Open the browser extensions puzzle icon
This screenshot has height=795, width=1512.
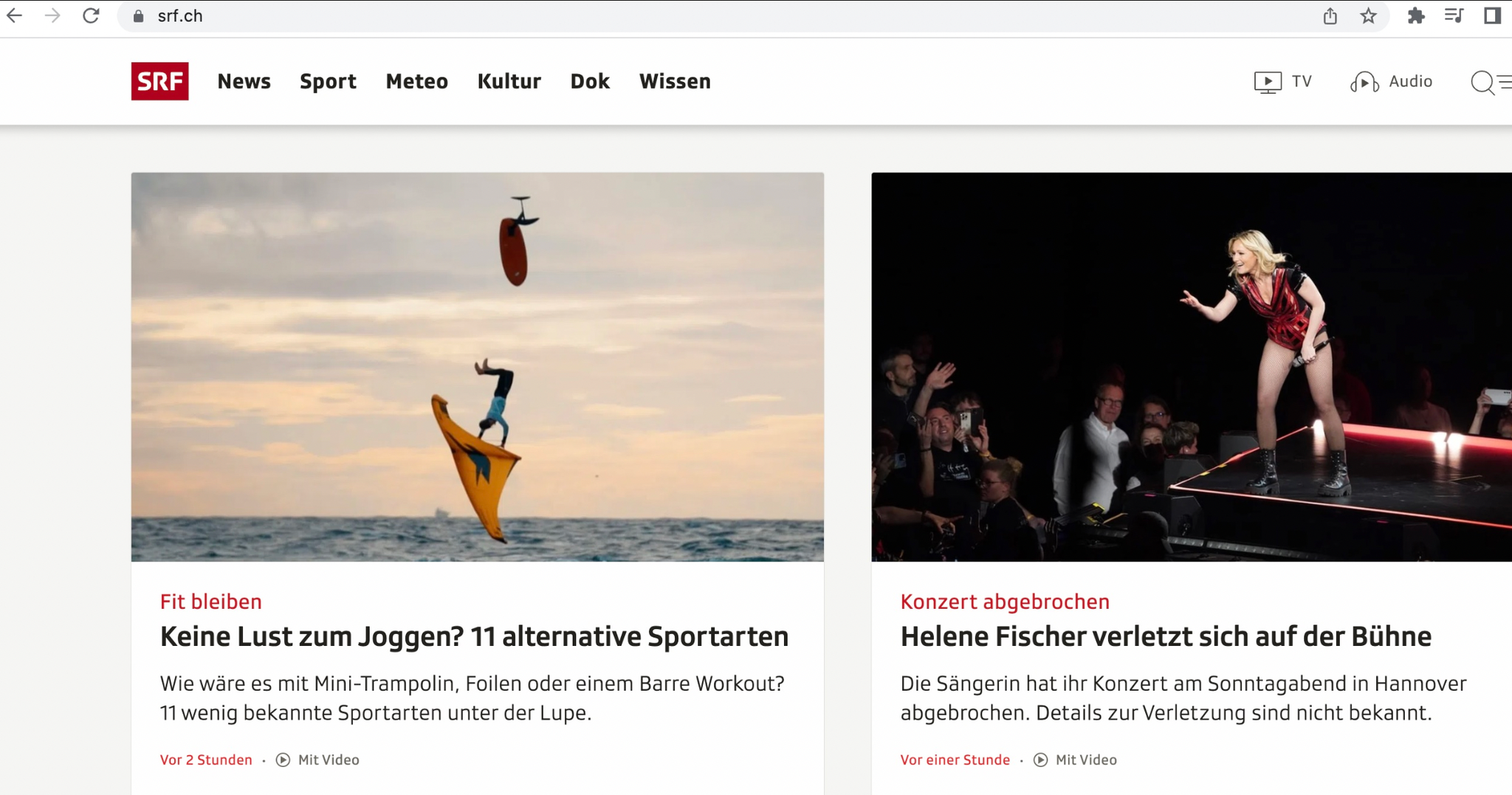pyautogui.click(x=1415, y=16)
